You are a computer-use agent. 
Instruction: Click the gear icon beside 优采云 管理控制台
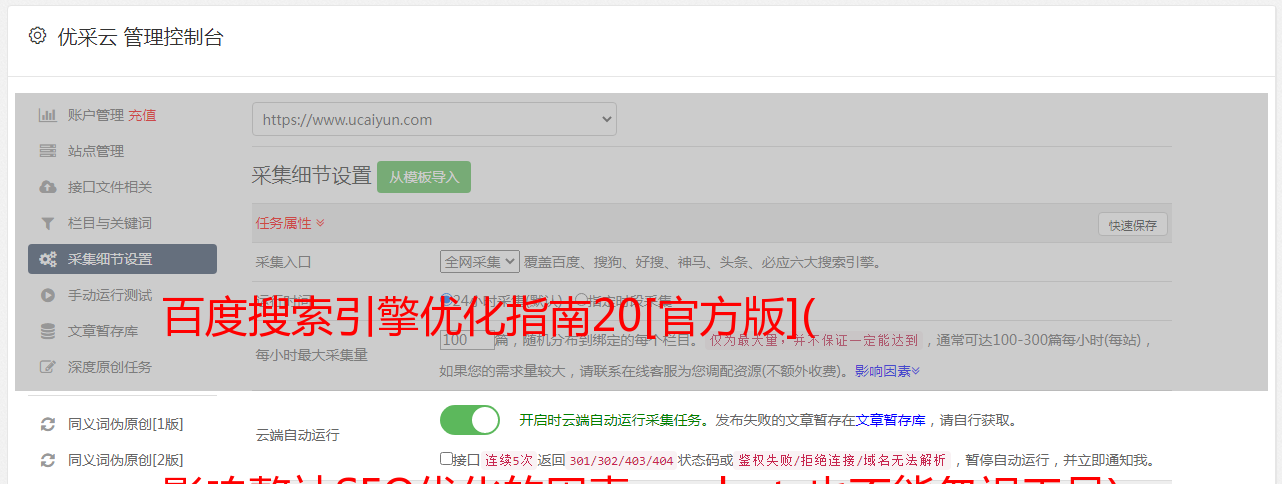tap(37, 36)
